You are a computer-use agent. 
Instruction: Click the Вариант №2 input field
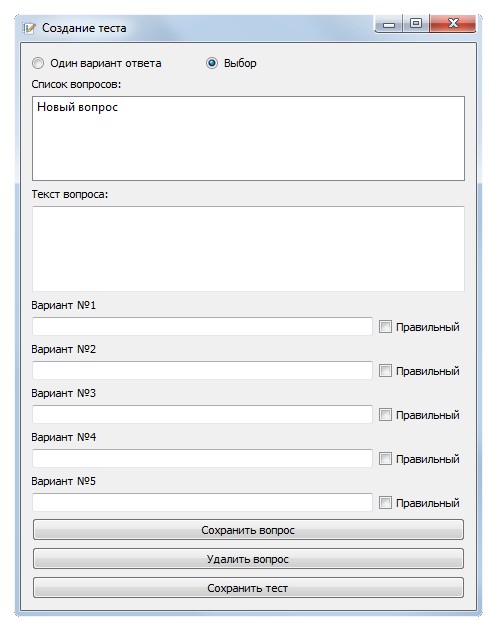tap(202, 371)
